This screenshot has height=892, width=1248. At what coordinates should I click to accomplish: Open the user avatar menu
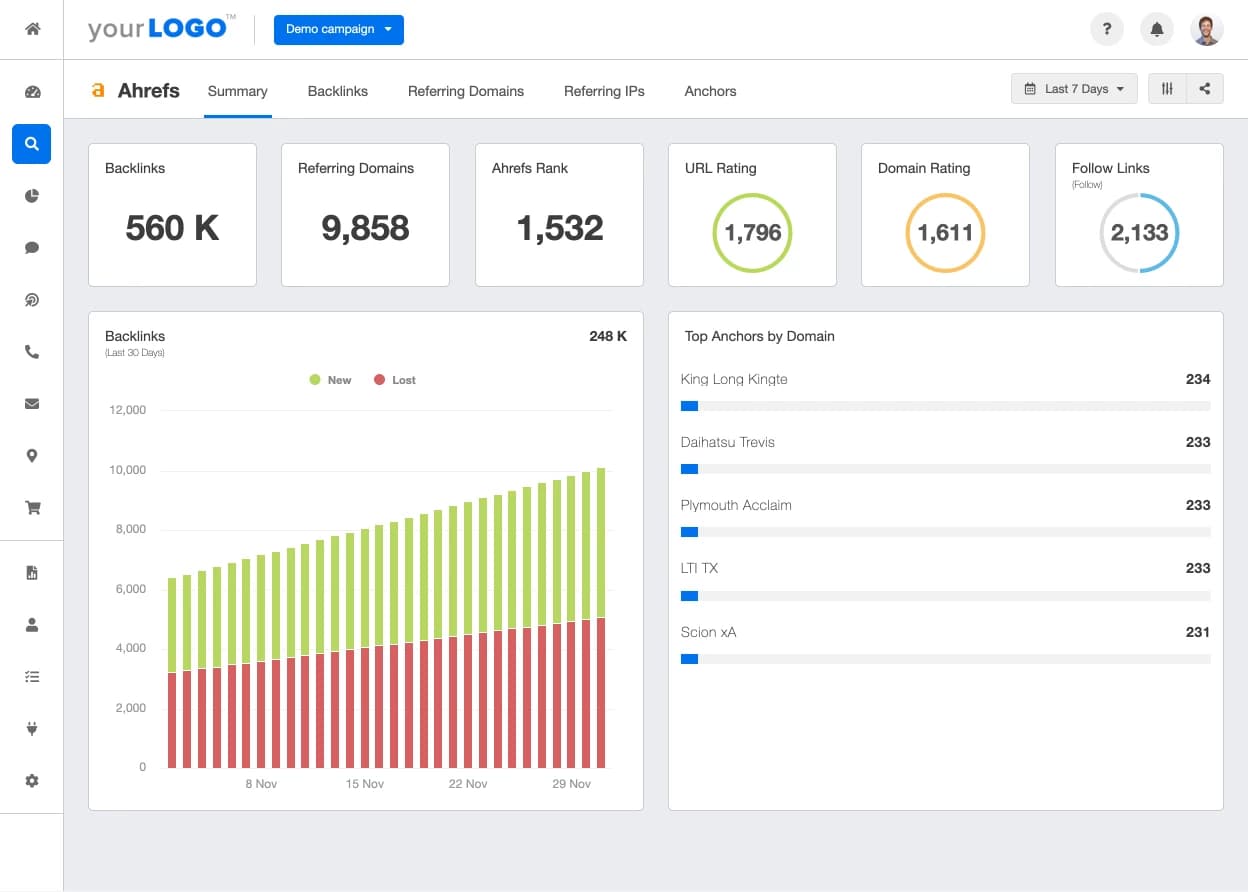1207,29
